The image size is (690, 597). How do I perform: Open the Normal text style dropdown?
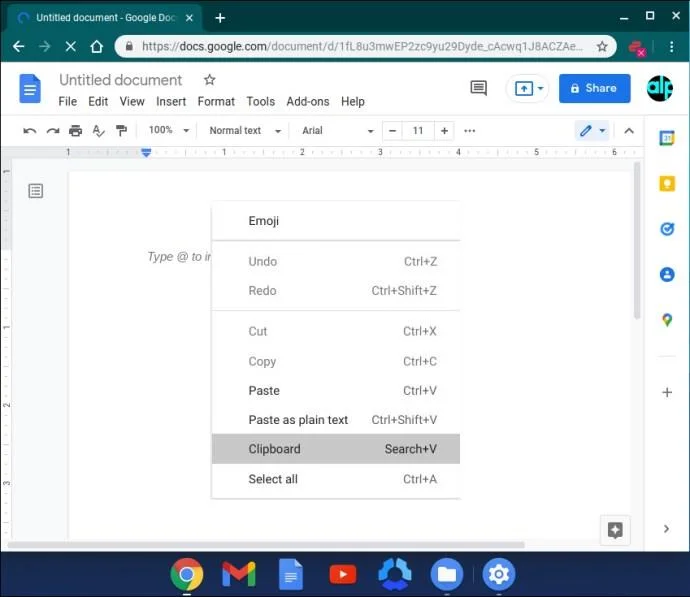click(245, 131)
